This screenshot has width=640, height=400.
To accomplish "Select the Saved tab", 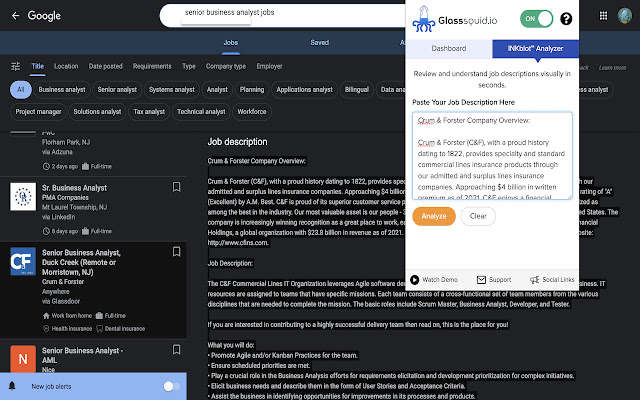I will pyautogui.click(x=319, y=43).
